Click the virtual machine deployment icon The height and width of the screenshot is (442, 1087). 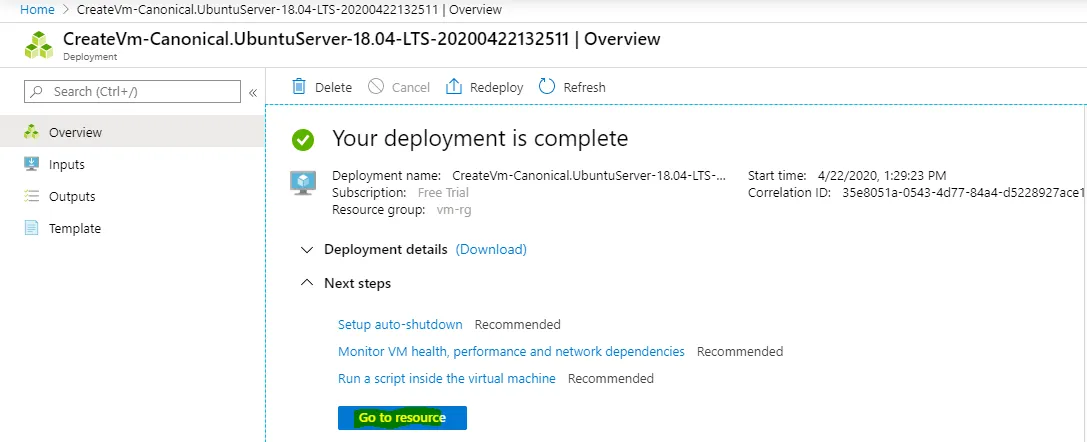pyautogui.click(x=303, y=183)
